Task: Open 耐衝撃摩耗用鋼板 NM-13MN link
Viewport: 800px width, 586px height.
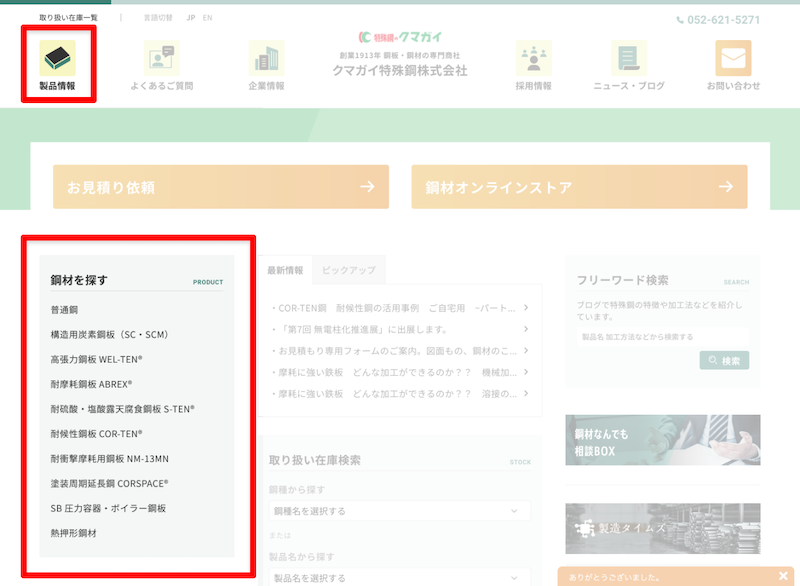Action: (x=110, y=458)
